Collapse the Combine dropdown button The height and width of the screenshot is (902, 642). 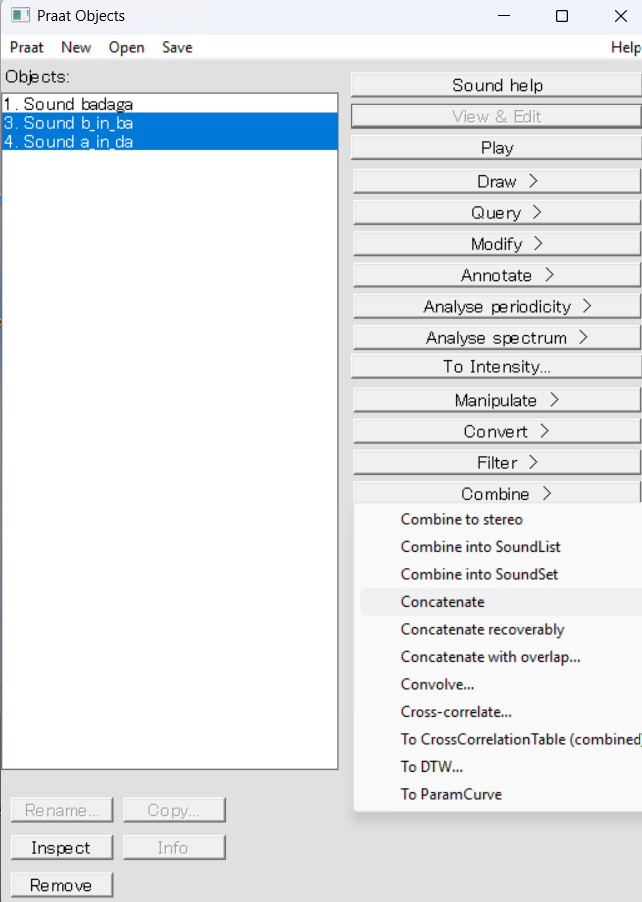(x=496, y=493)
